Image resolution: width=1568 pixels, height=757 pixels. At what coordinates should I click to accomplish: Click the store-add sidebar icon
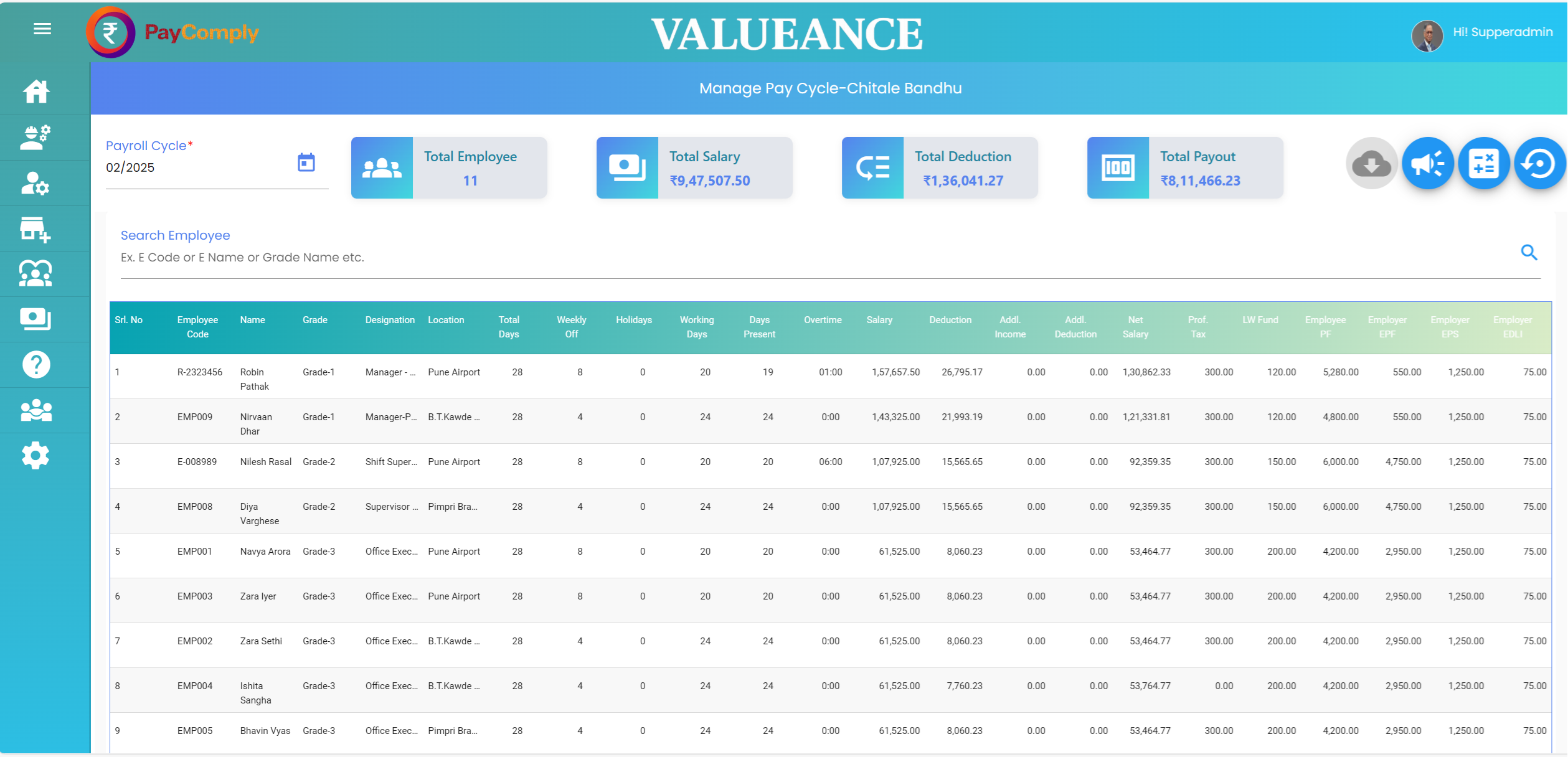click(x=35, y=229)
